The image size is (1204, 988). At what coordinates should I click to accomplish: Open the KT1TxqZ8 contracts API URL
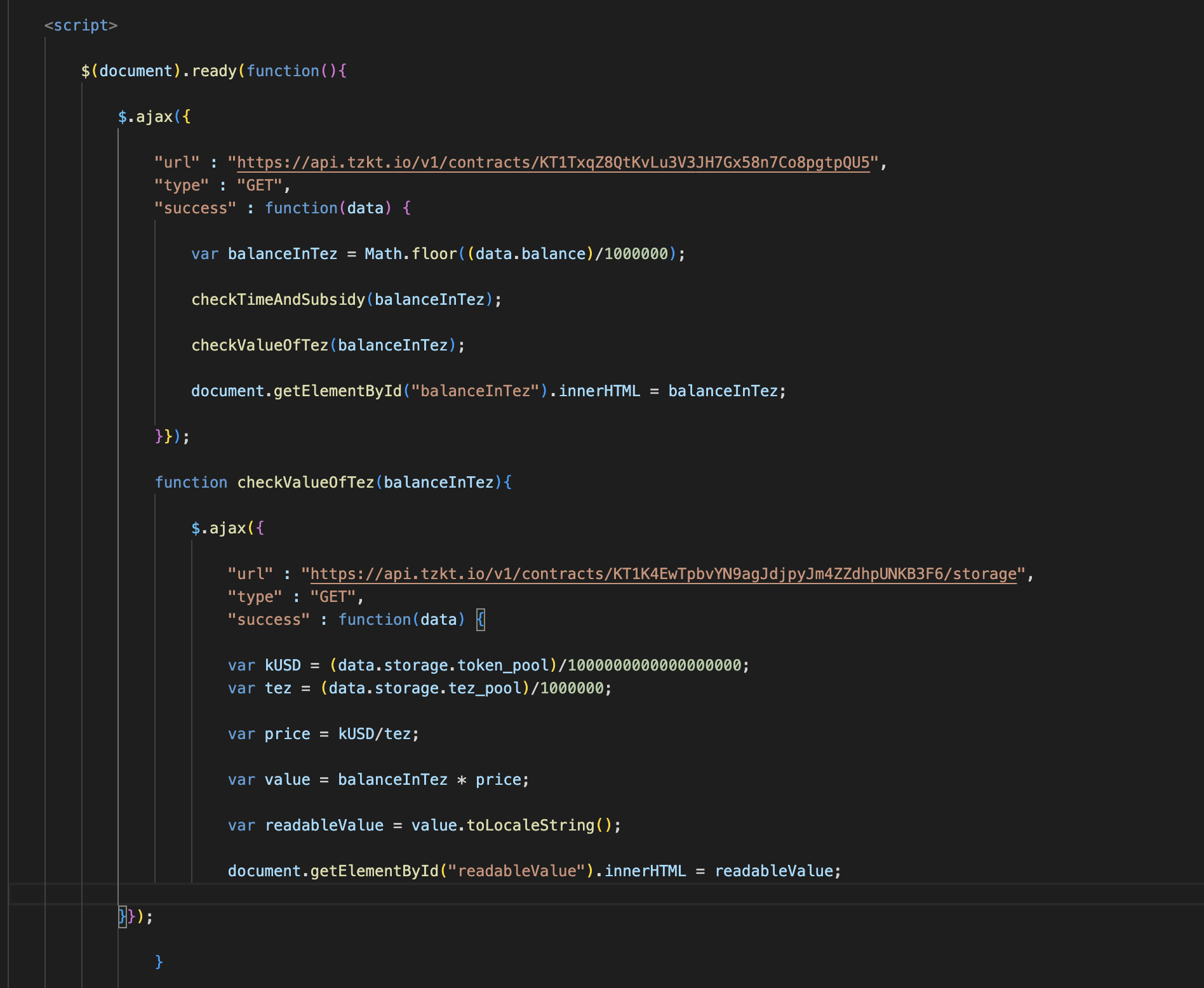point(552,163)
